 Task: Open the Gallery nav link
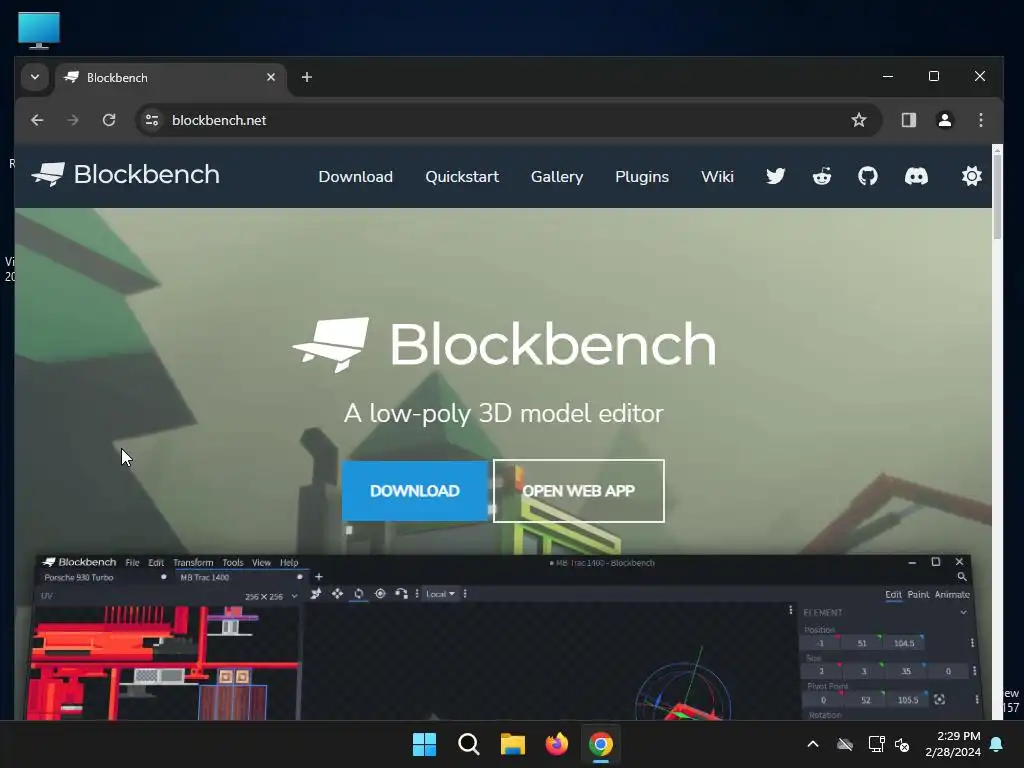(x=556, y=176)
